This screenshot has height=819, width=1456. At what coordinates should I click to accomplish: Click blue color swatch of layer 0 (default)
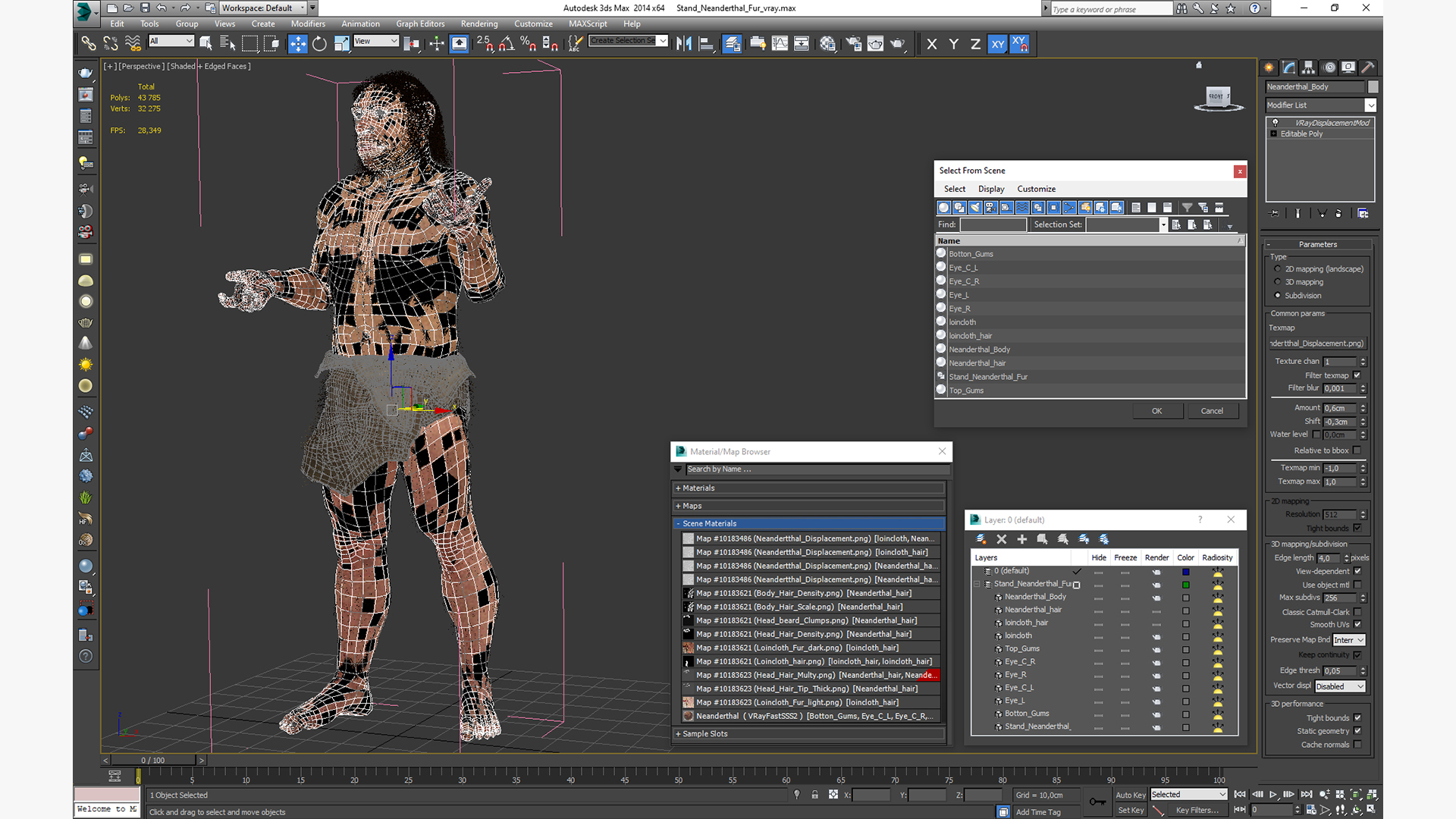(x=1185, y=572)
